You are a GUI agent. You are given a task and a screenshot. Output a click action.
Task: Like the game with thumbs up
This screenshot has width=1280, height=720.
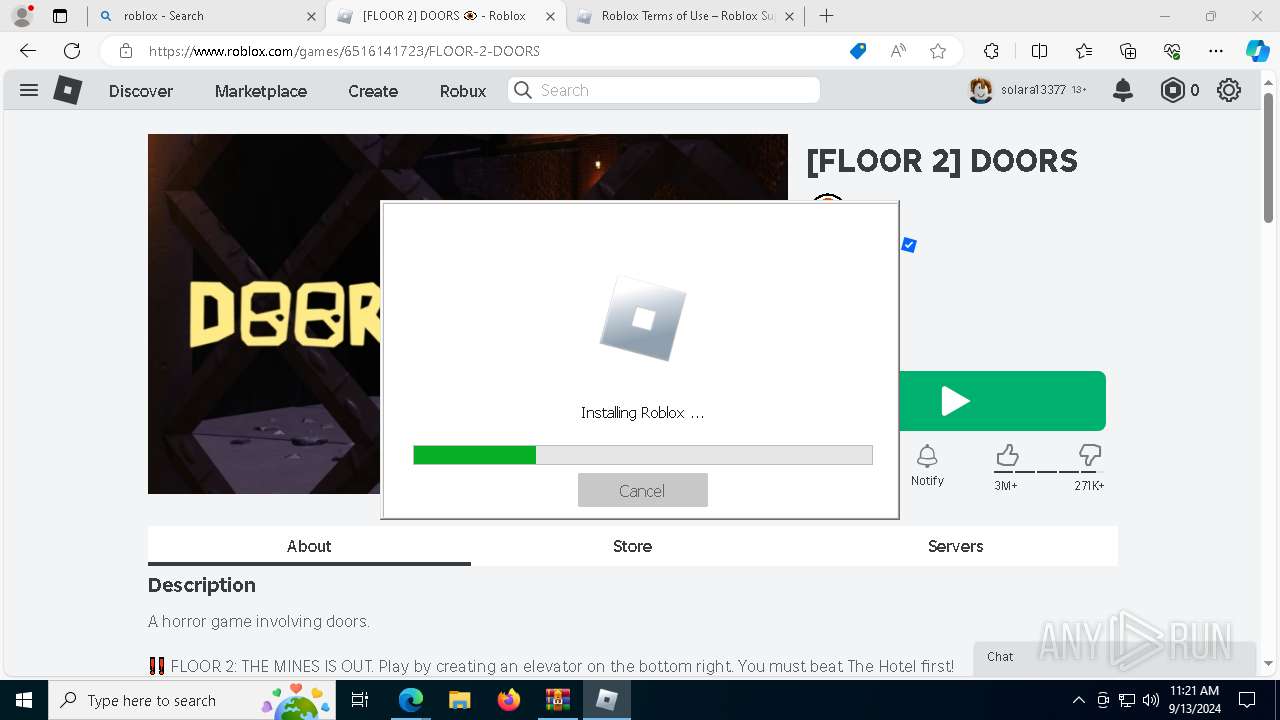point(1007,457)
